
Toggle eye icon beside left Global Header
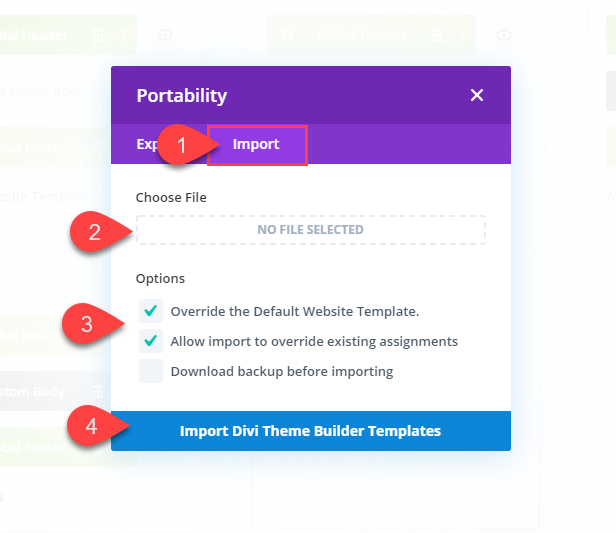[165, 35]
